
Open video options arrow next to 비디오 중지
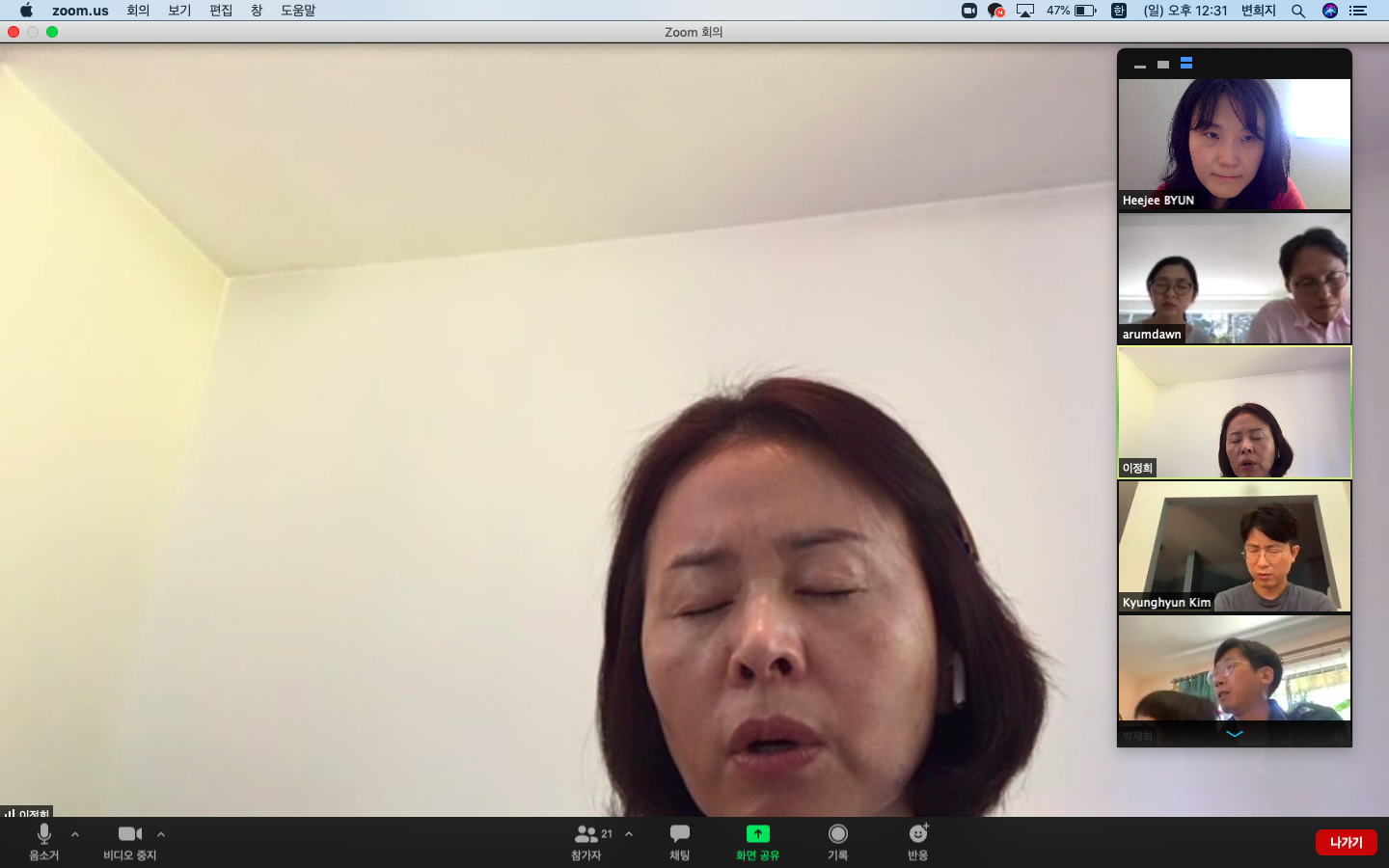[161, 834]
